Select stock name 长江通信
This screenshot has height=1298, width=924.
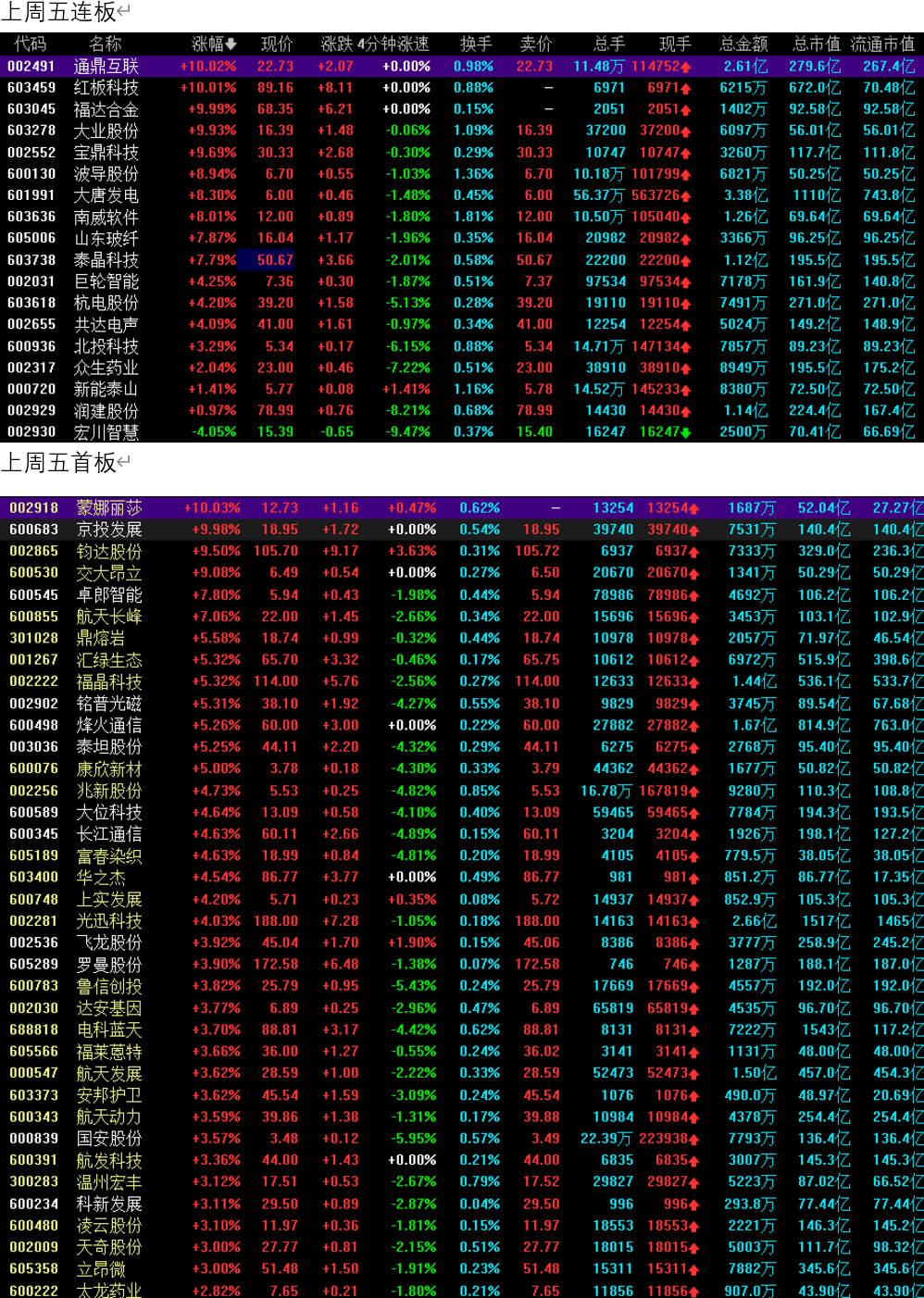(109, 834)
